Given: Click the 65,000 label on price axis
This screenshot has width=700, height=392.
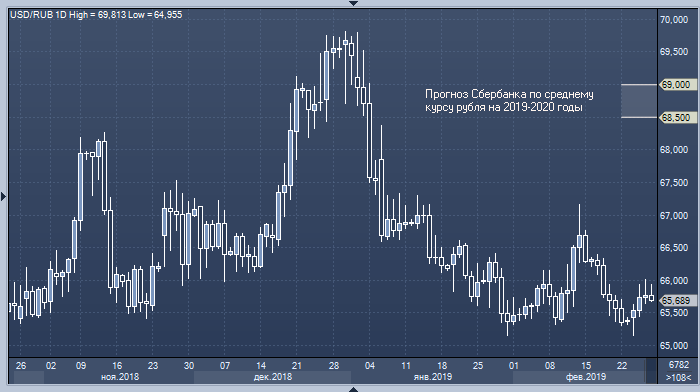Looking at the screenshot, I should [674, 346].
